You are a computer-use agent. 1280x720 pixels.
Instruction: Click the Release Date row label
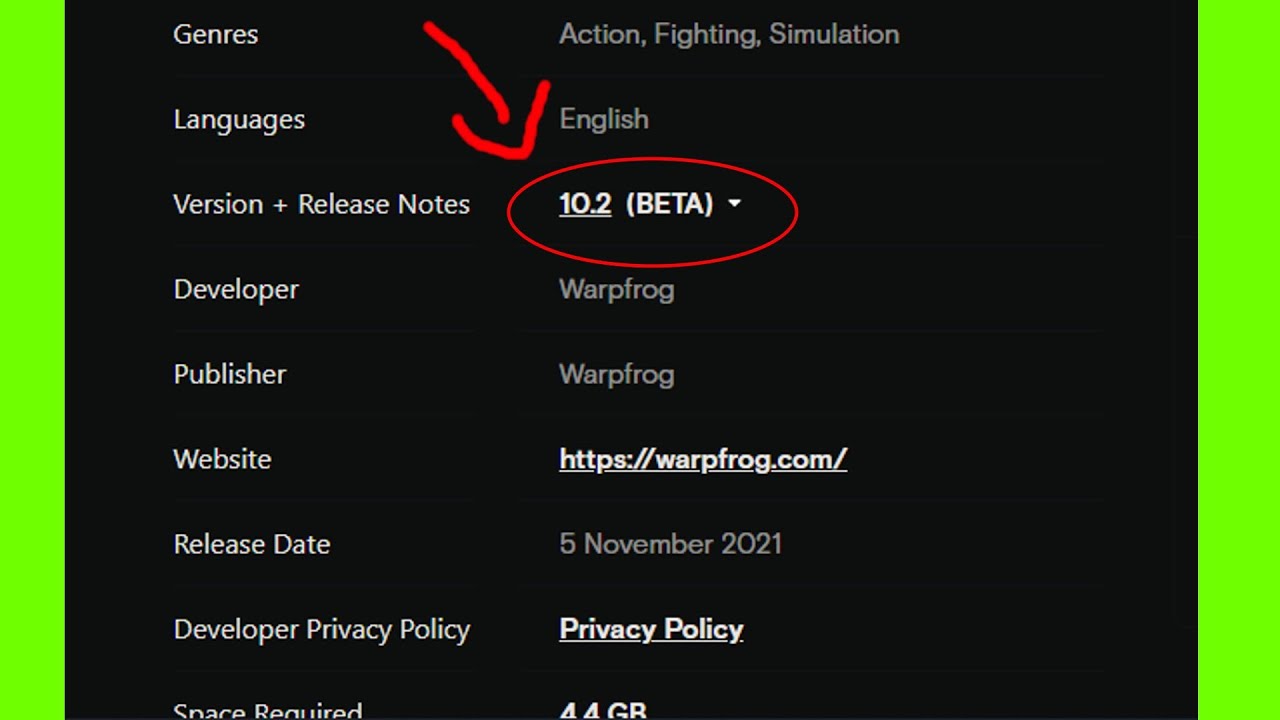[252, 544]
